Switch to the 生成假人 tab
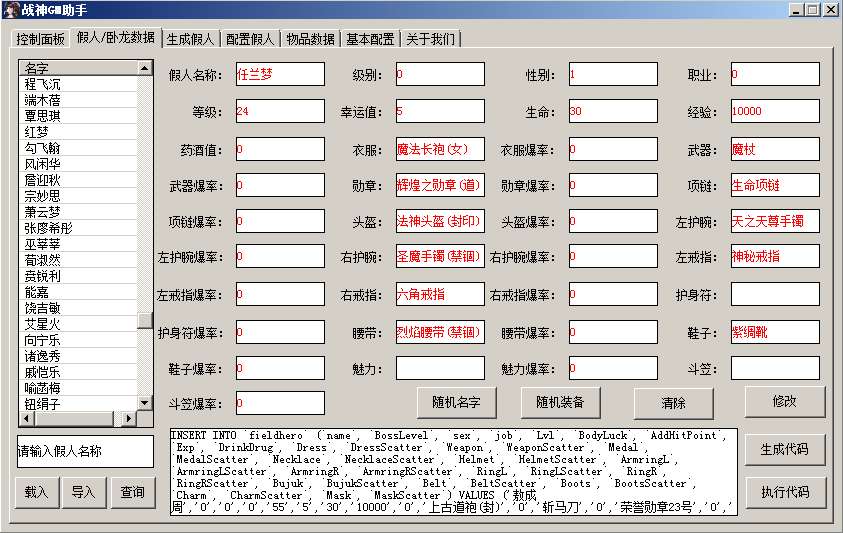Screen dimensions: 843x533 190,39
